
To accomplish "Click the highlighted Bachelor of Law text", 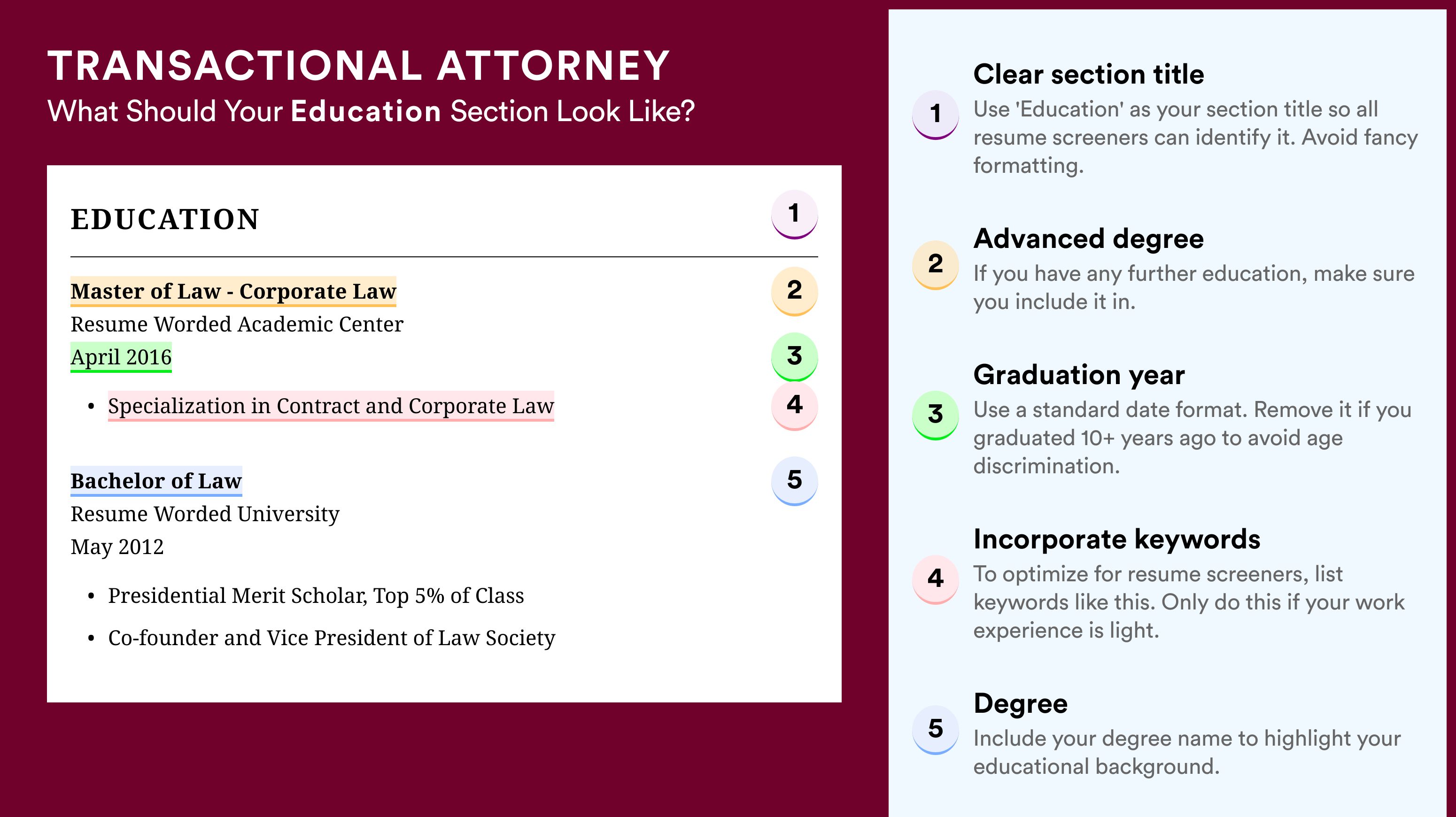I will (156, 481).
